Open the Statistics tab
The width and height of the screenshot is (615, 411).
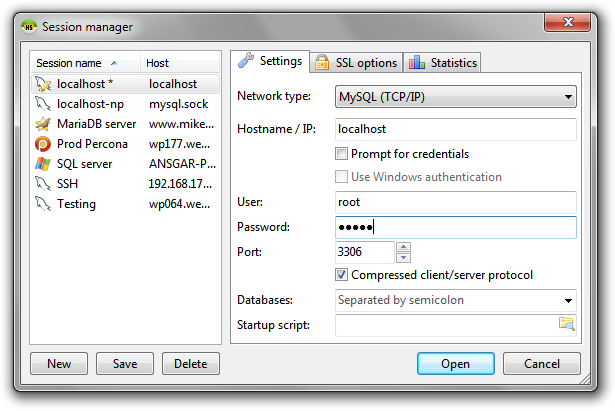click(x=443, y=63)
